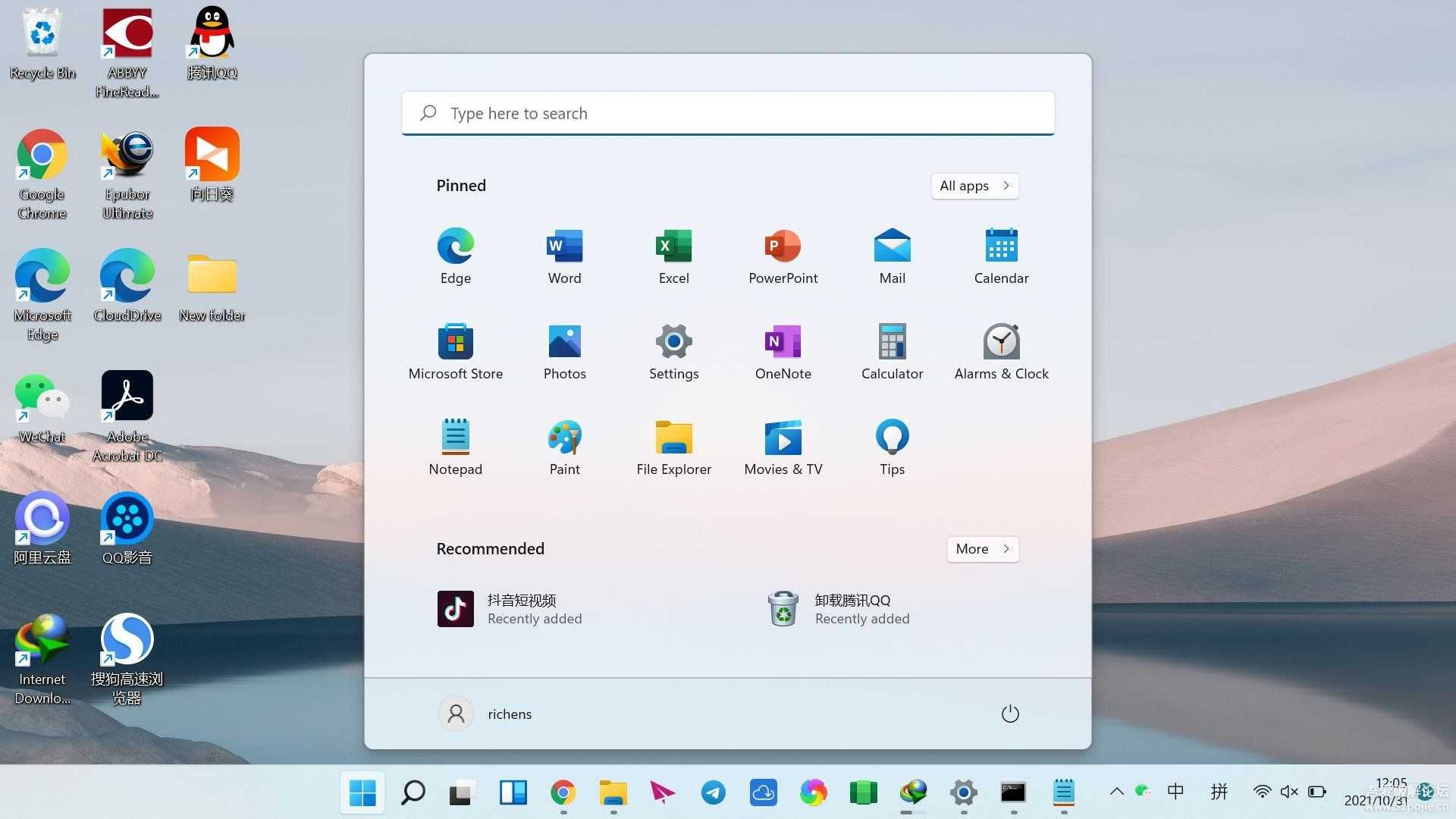Expand More recommended items

click(x=982, y=549)
